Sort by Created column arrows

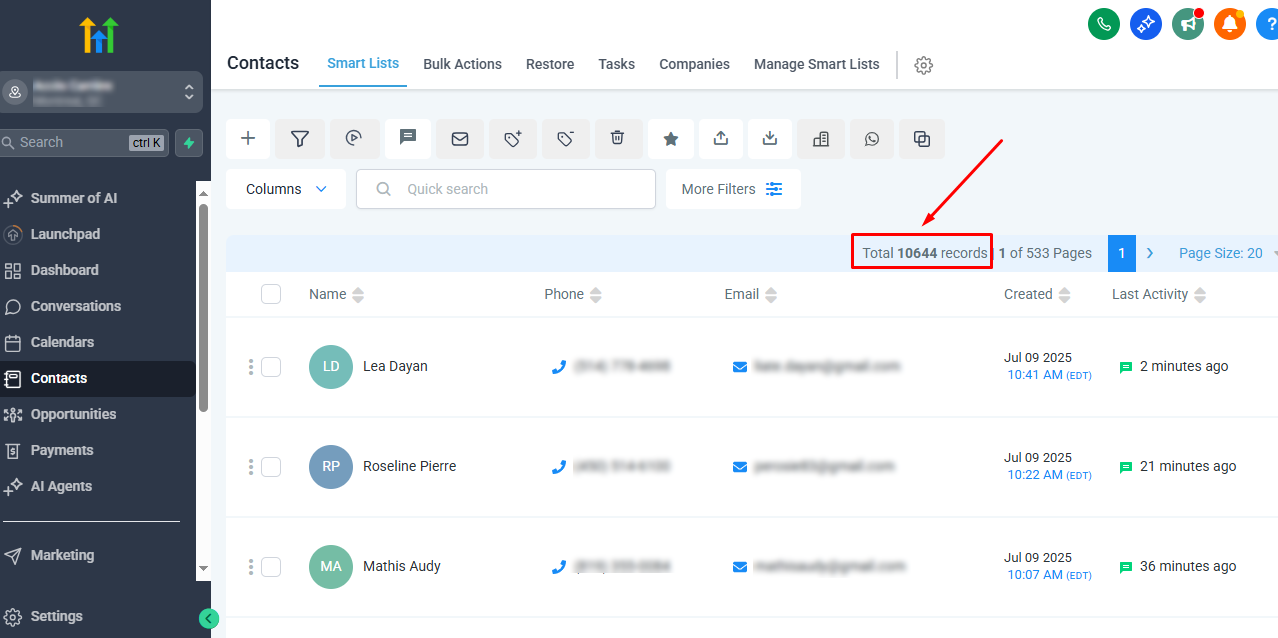click(1064, 295)
